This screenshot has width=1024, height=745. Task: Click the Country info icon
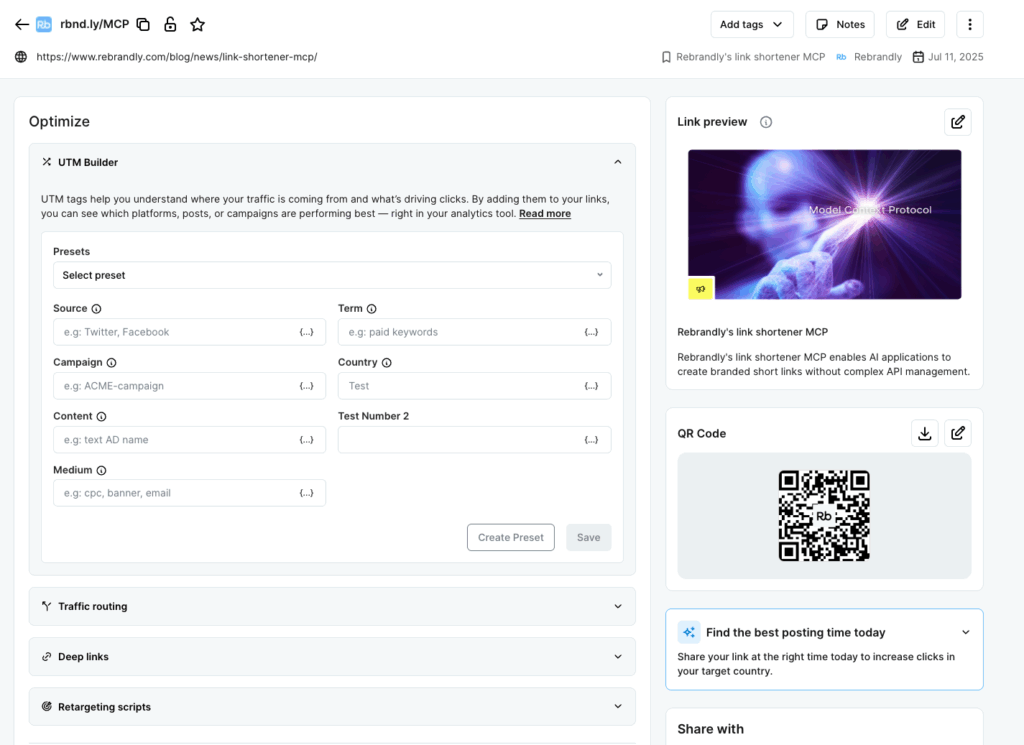pyautogui.click(x=387, y=362)
